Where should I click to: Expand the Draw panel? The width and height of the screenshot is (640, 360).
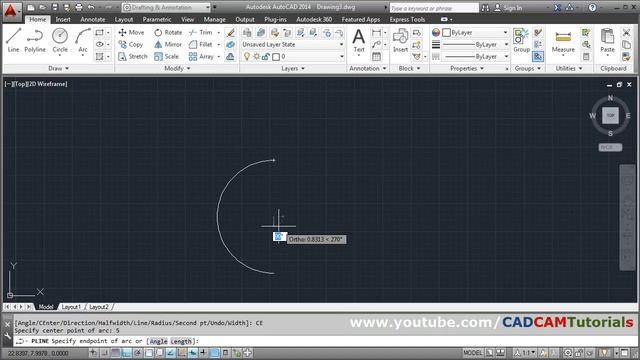click(58, 69)
